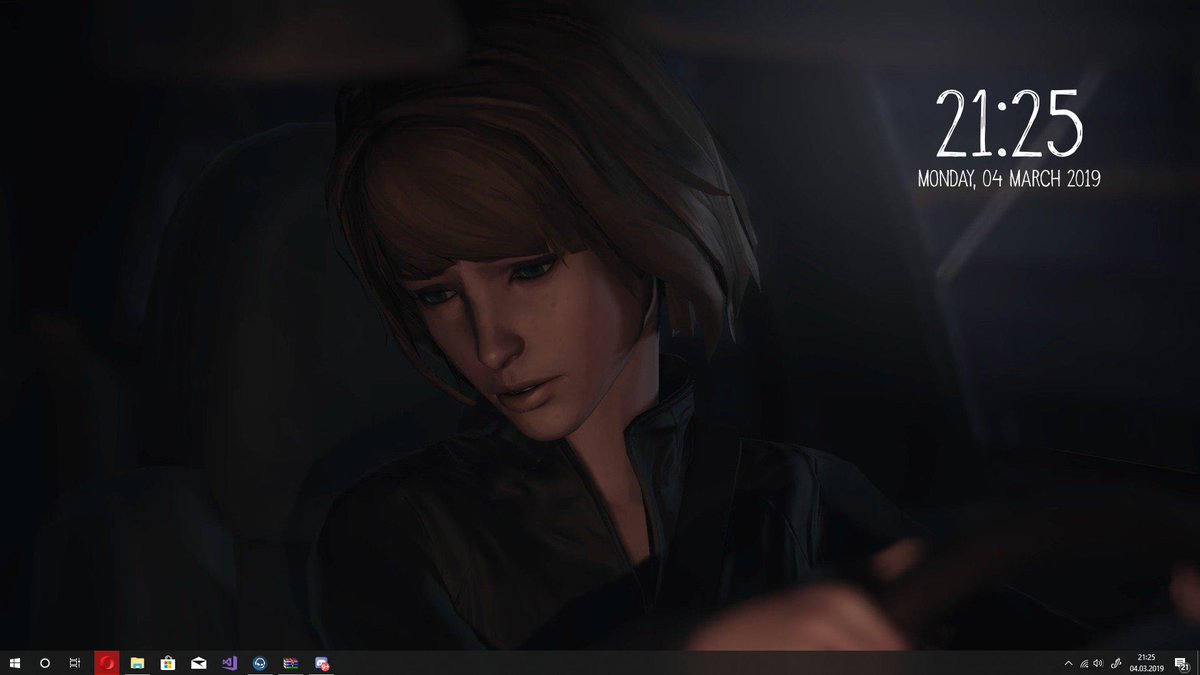Open Task View on the taskbar
Image resolution: width=1200 pixels, height=675 pixels.
pyautogui.click(x=75, y=663)
